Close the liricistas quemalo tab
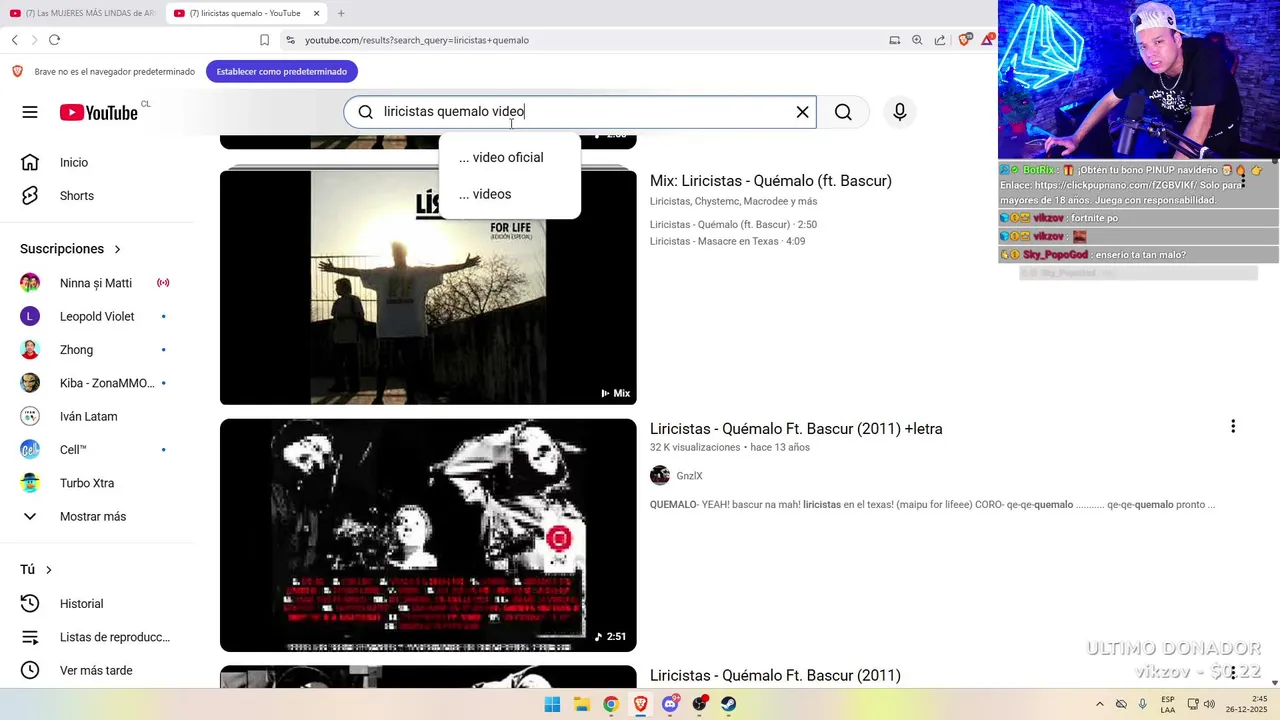Viewport: 1280px width, 720px height. 317,13
